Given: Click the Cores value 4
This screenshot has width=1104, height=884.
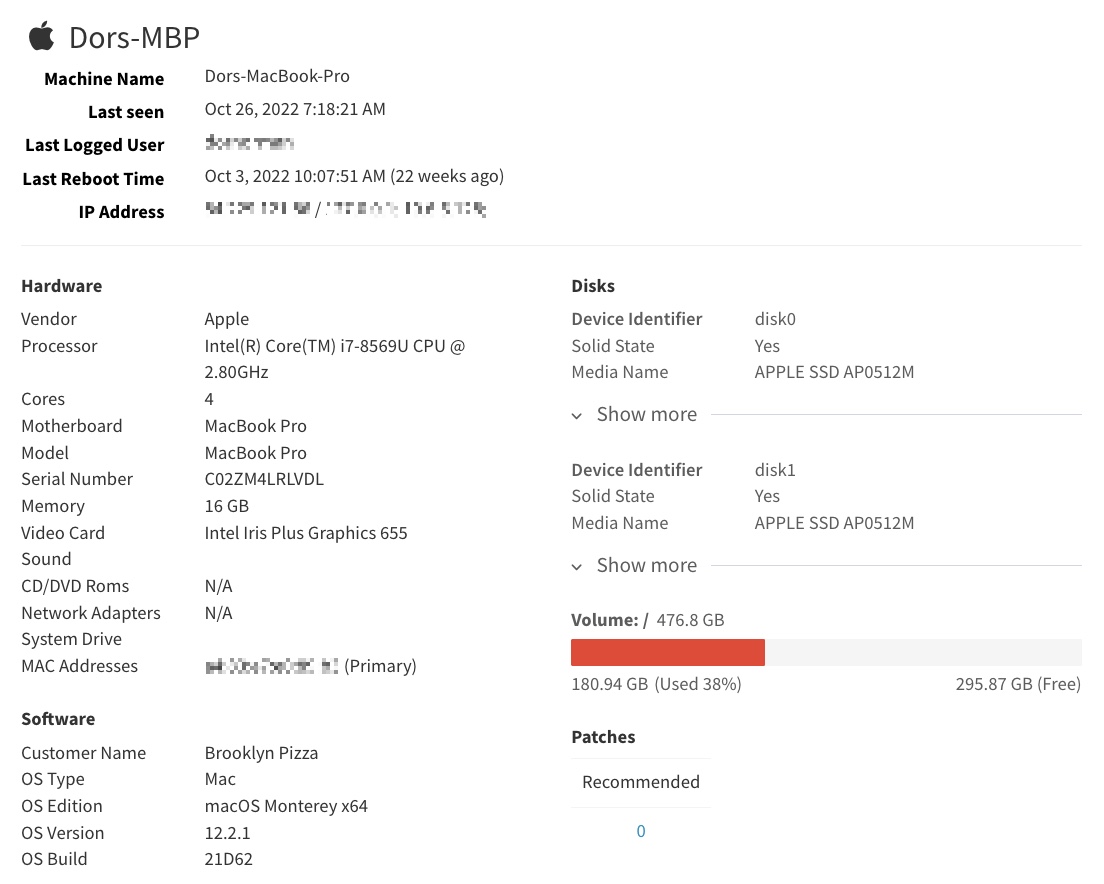Looking at the screenshot, I should 209,399.
